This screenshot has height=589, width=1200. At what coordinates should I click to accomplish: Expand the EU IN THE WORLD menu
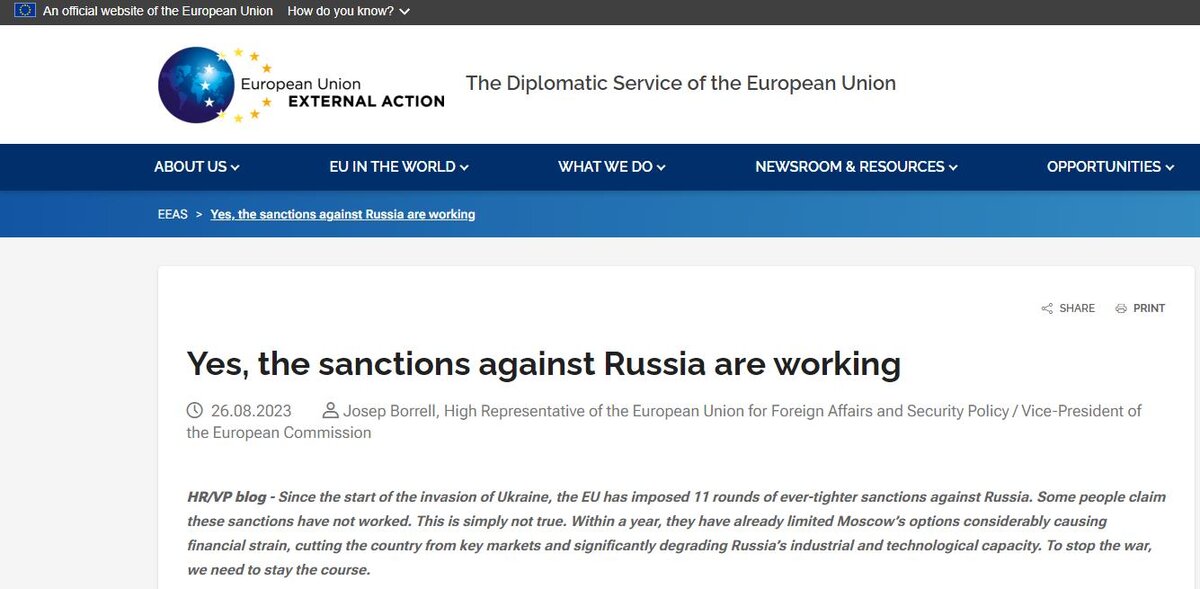[x=398, y=167]
